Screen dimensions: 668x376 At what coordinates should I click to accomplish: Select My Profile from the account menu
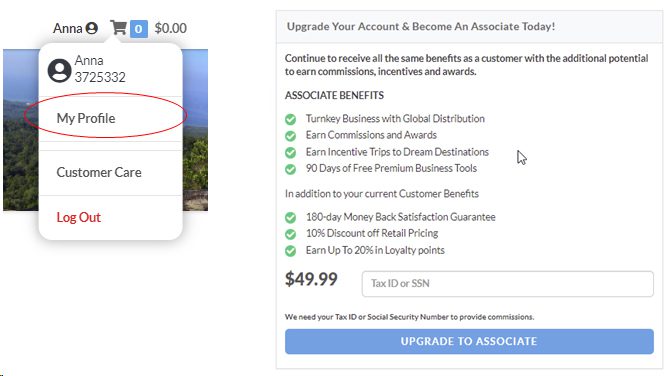pyautogui.click(x=86, y=118)
